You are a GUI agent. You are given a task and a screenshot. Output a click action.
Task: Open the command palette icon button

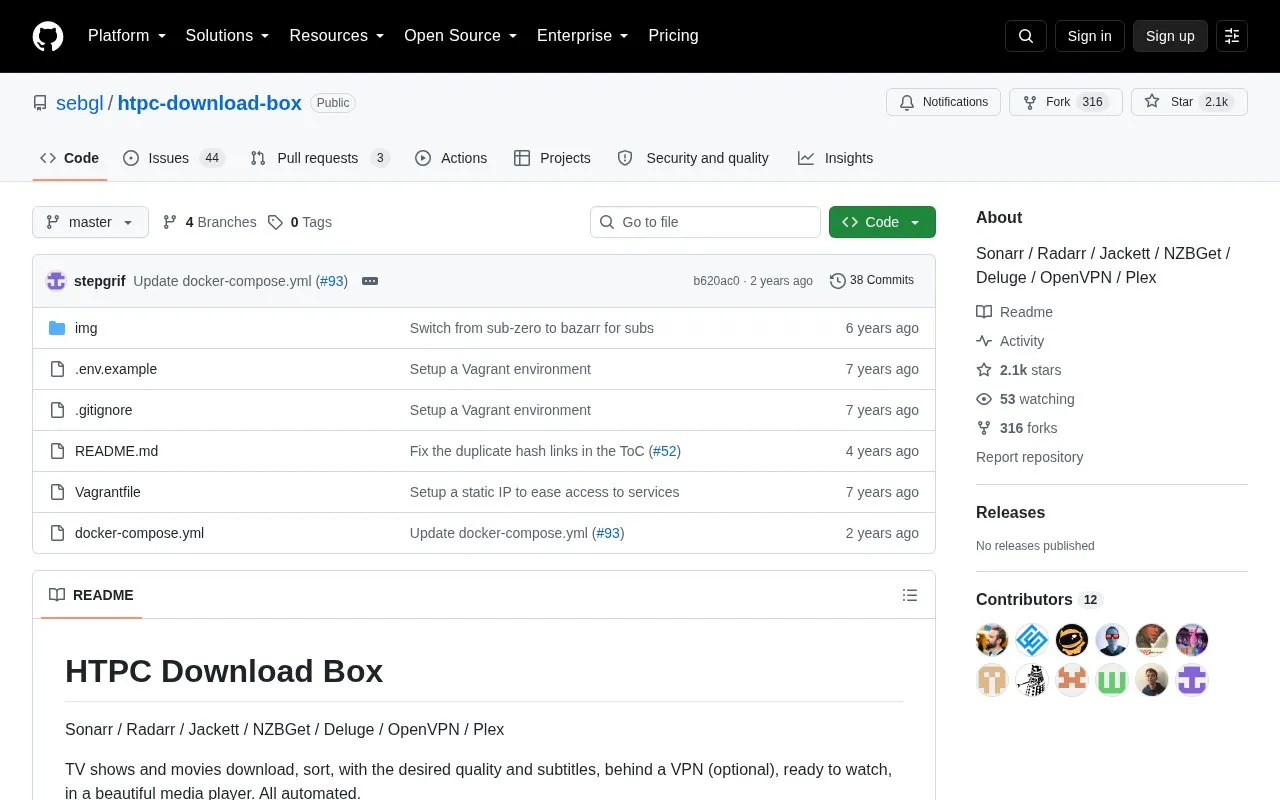pos(1232,36)
